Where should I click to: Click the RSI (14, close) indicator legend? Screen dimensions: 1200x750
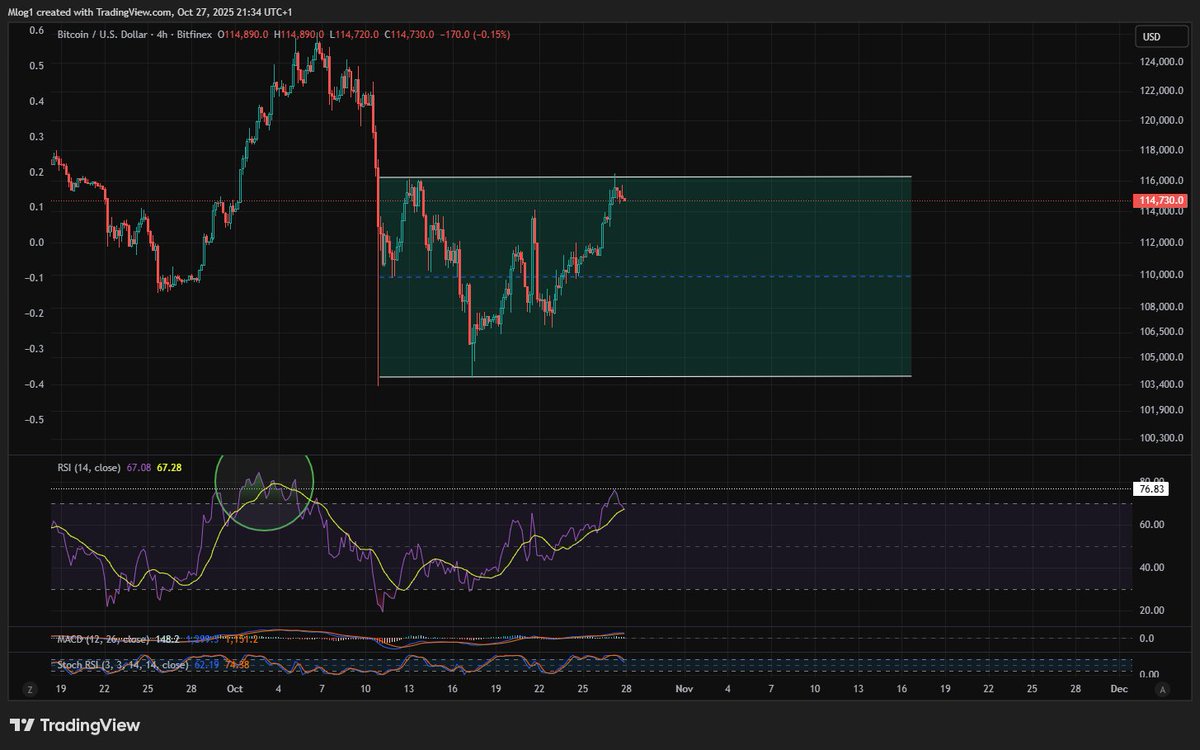[x=90, y=466]
